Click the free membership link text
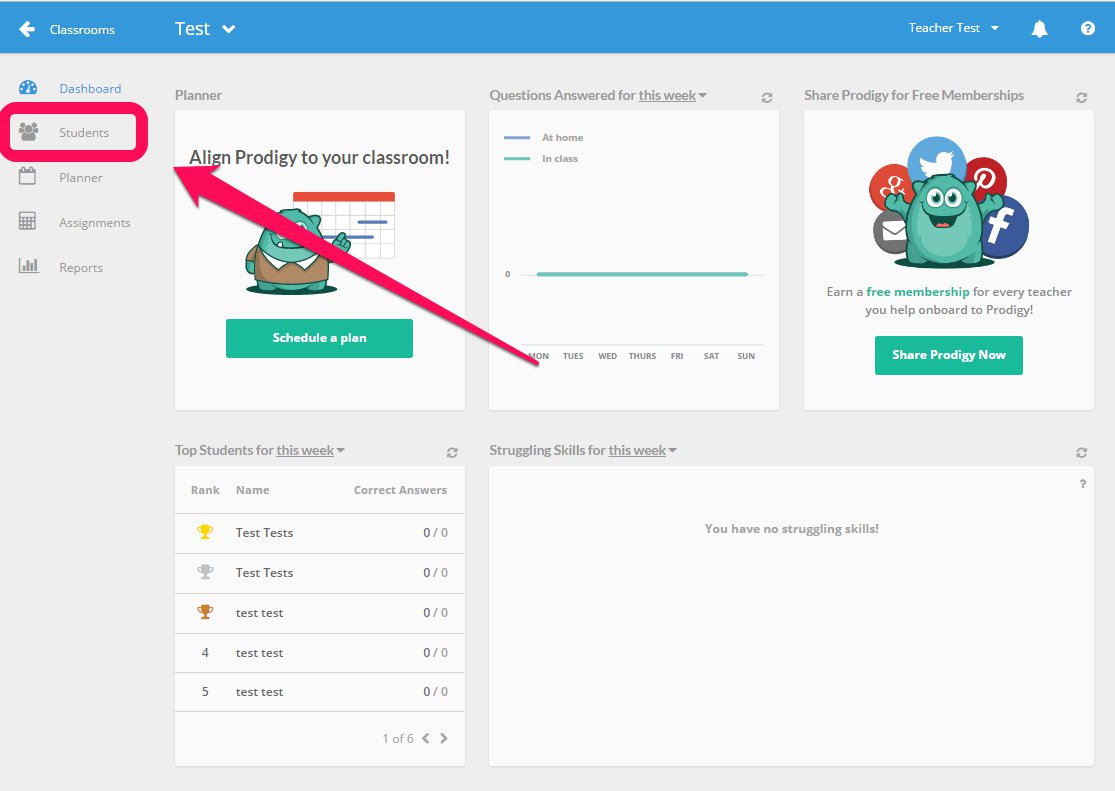Image resolution: width=1115 pixels, height=791 pixels. point(917,292)
